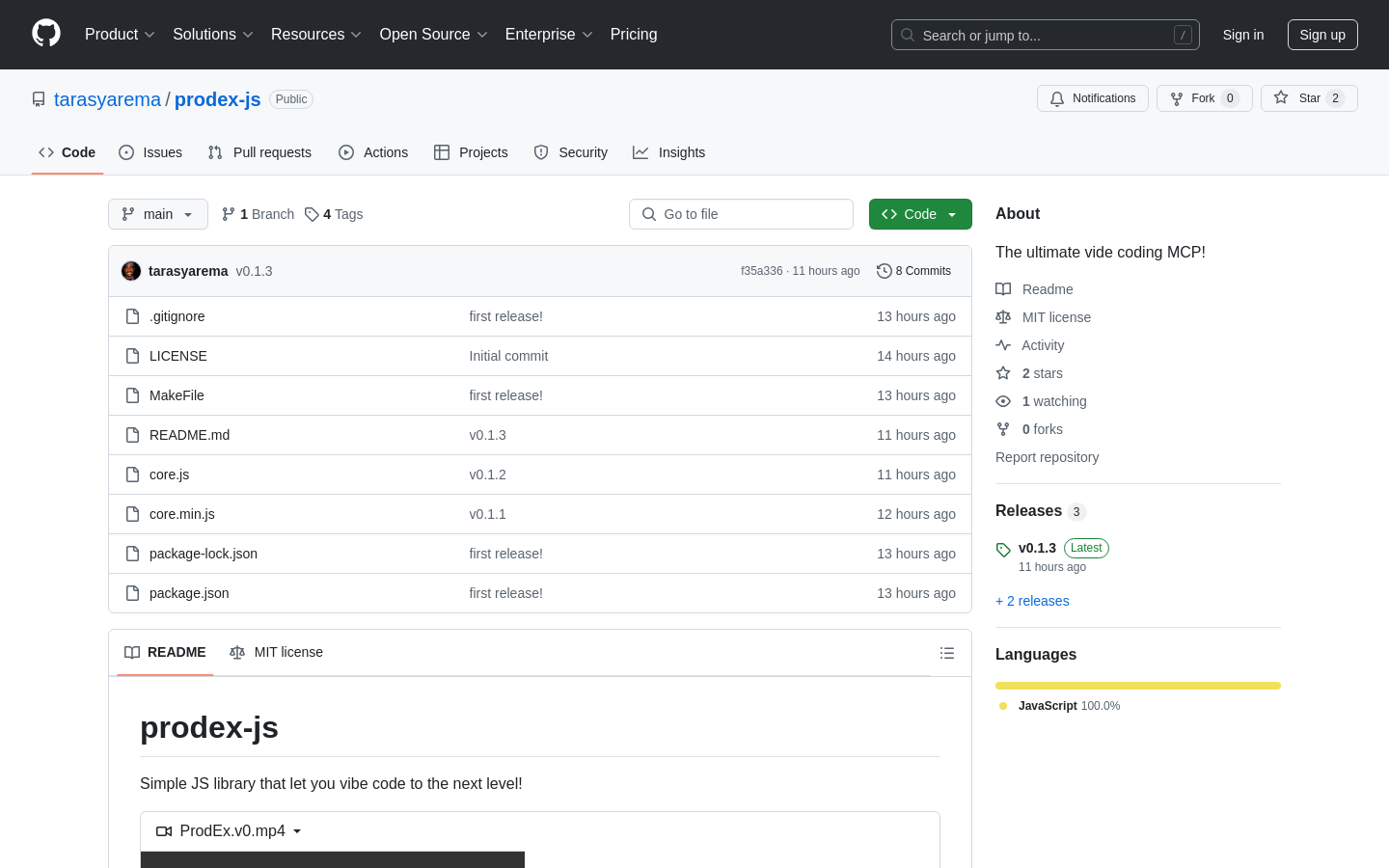1389x868 pixels.
Task: Switch to the Issues tab
Action: click(x=150, y=152)
